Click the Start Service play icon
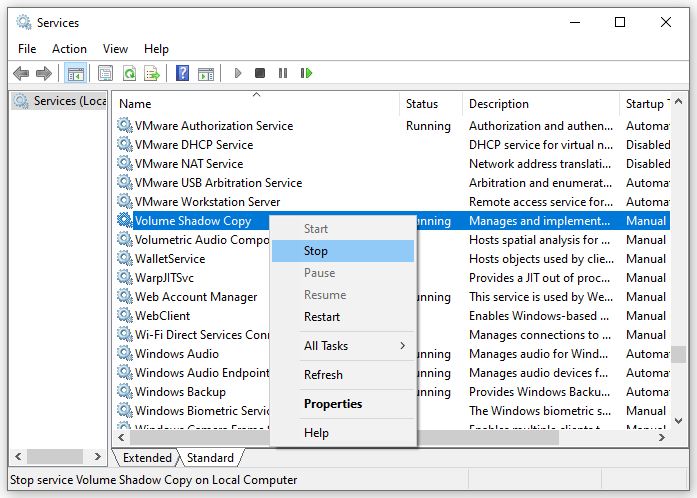 [x=238, y=73]
